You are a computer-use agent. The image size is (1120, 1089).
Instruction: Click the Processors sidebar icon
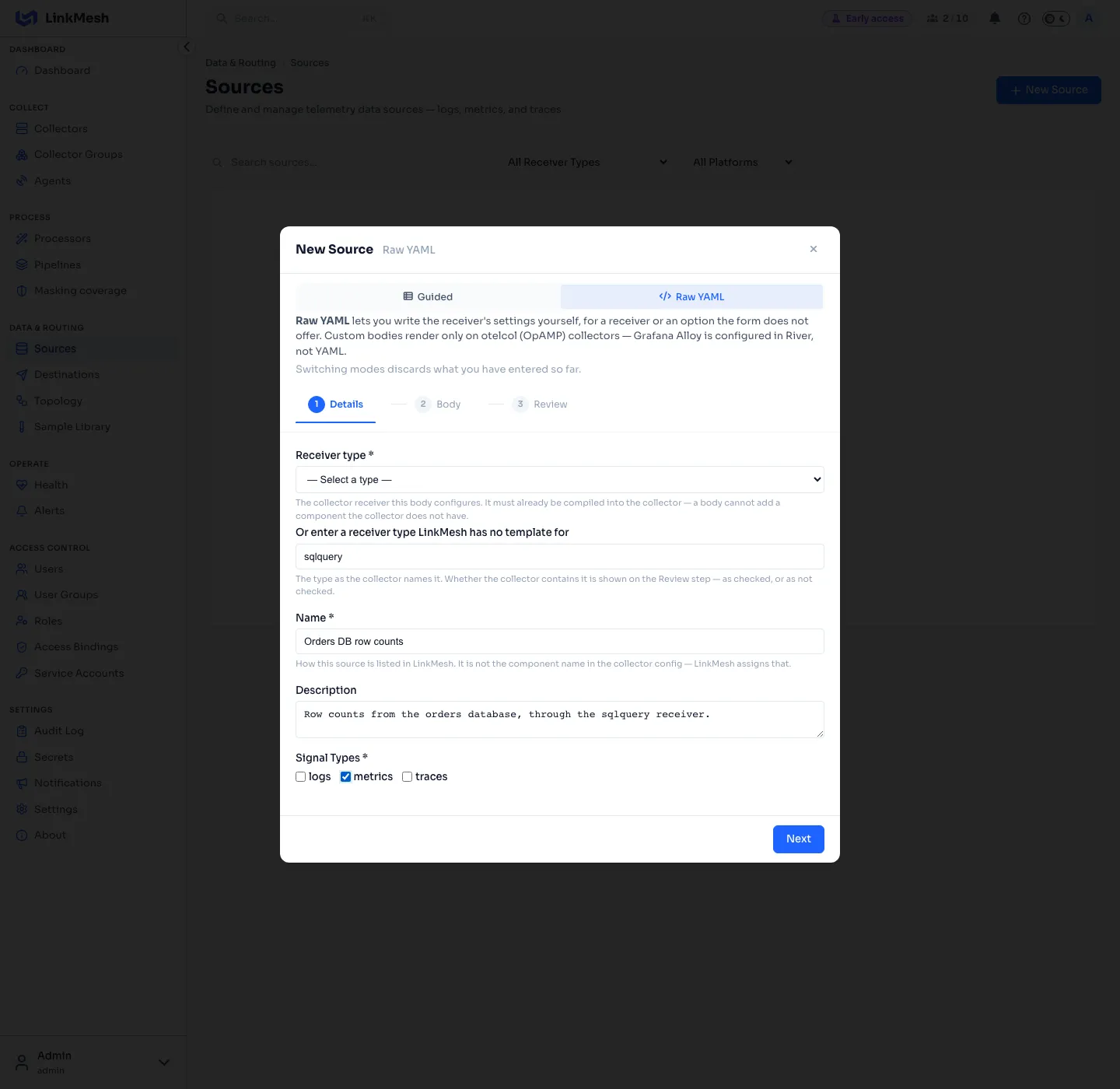(x=22, y=238)
